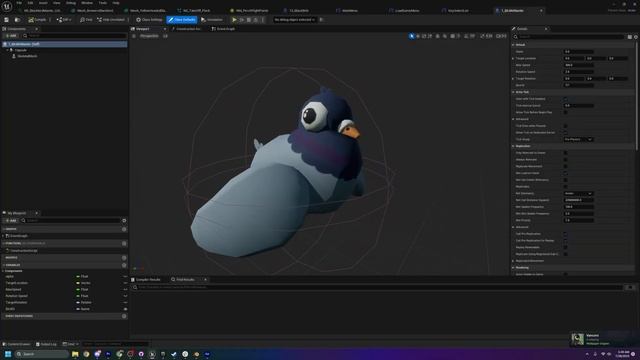Image resolution: width=640 pixels, height=360 pixels.
Task: Toggle Allow Tick on Dedicated Server checkbox
Action: 565,133
